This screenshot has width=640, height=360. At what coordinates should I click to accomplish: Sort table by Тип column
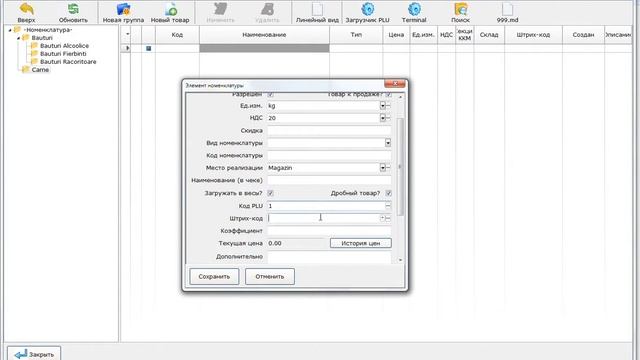[356, 35]
